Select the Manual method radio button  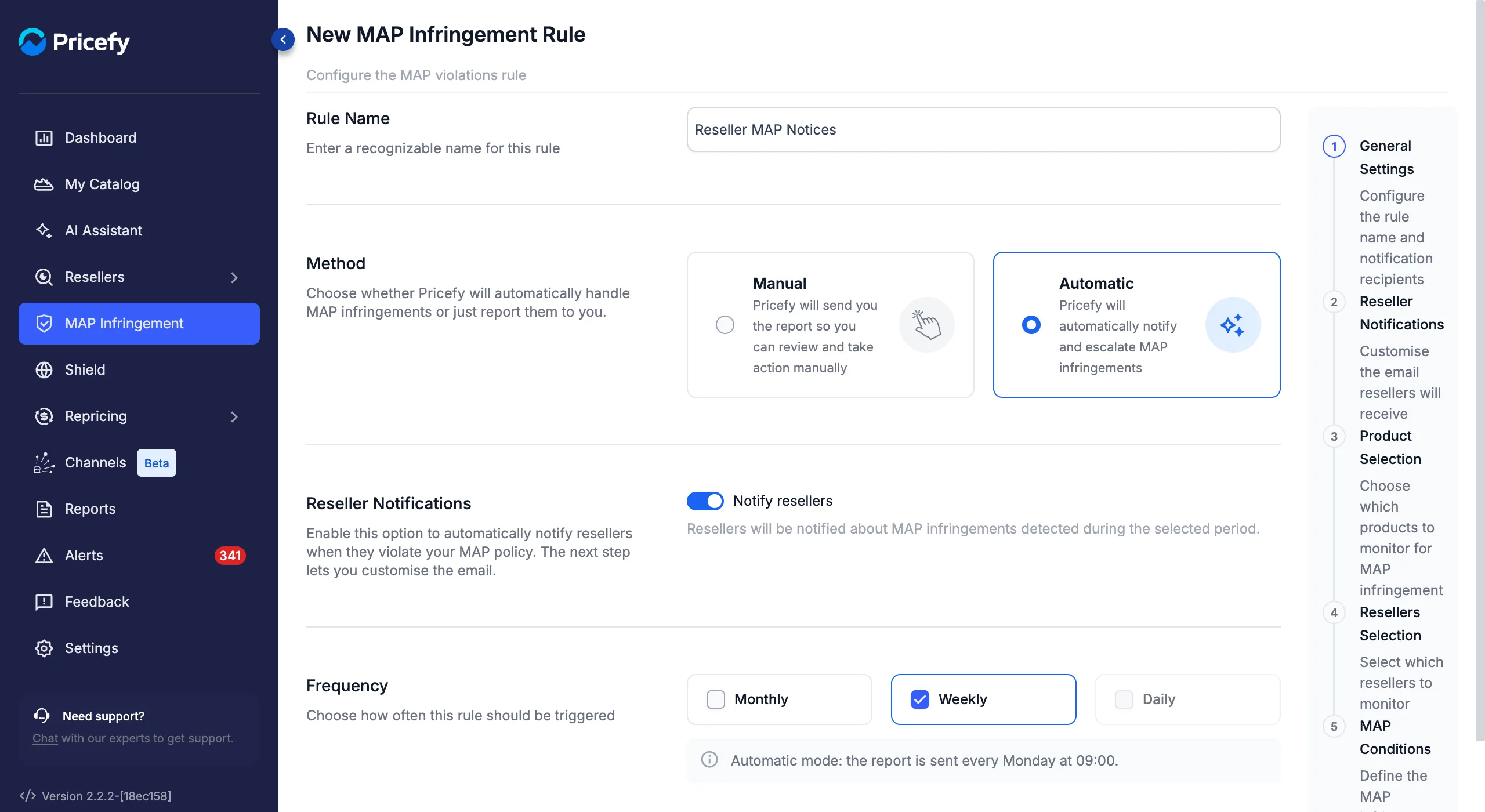click(x=725, y=325)
